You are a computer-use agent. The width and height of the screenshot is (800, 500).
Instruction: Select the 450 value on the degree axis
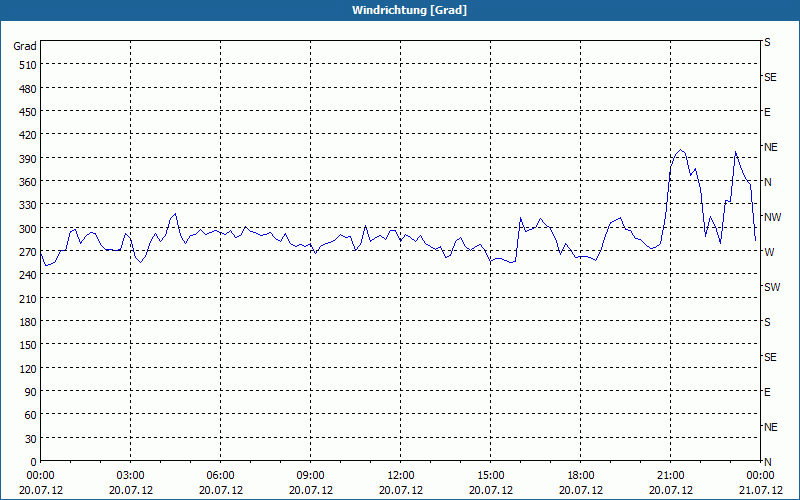28,112
